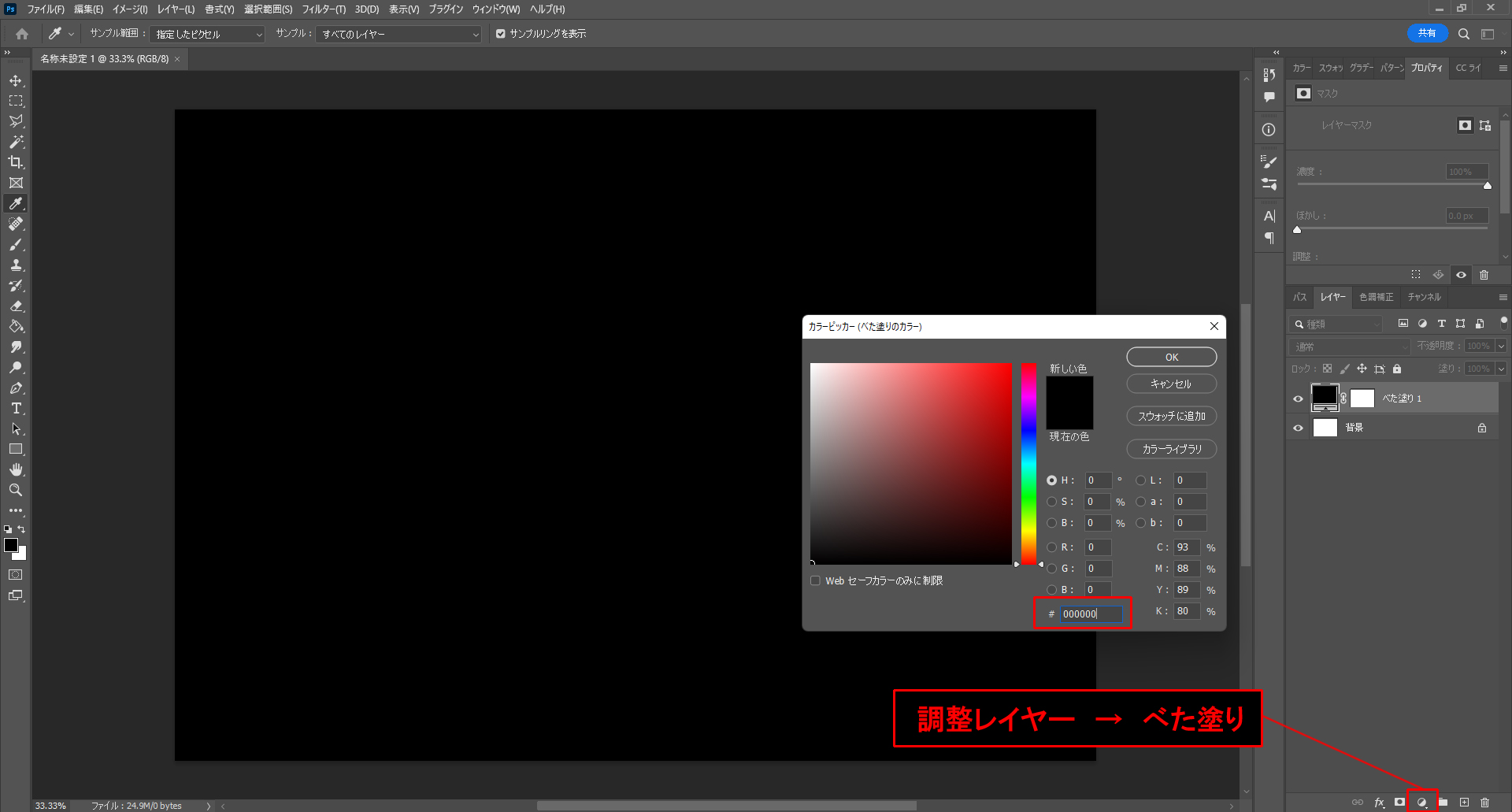Select the Crop tool

pos(16,162)
